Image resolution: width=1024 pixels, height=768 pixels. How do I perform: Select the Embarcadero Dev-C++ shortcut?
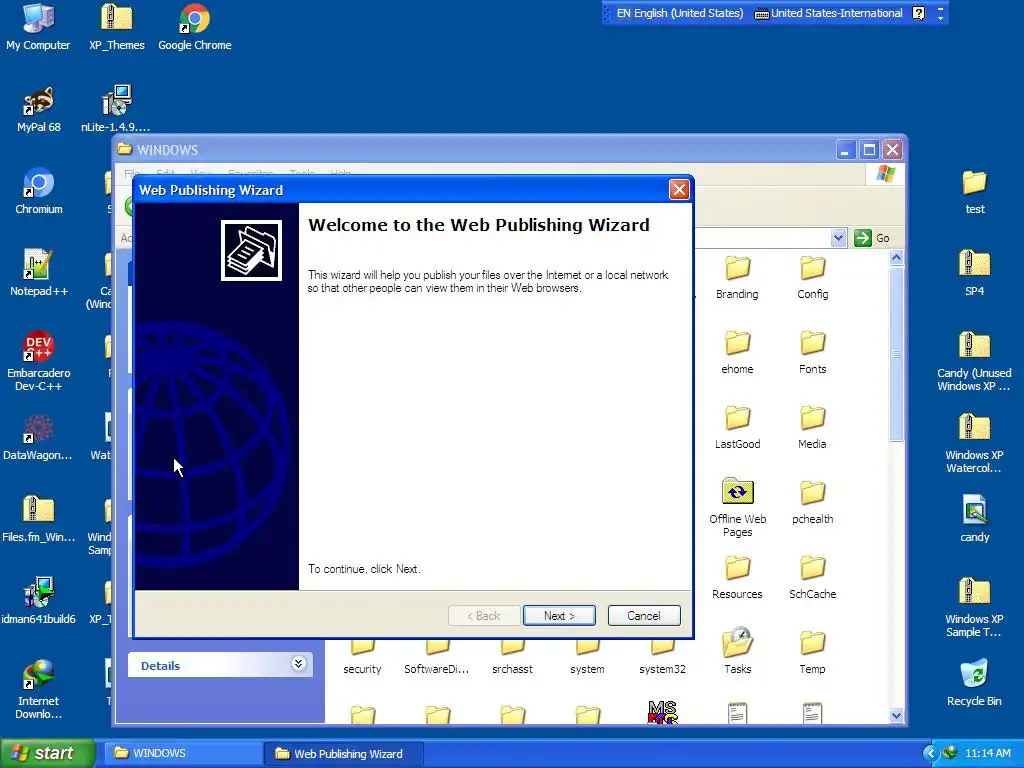(39, 361)
